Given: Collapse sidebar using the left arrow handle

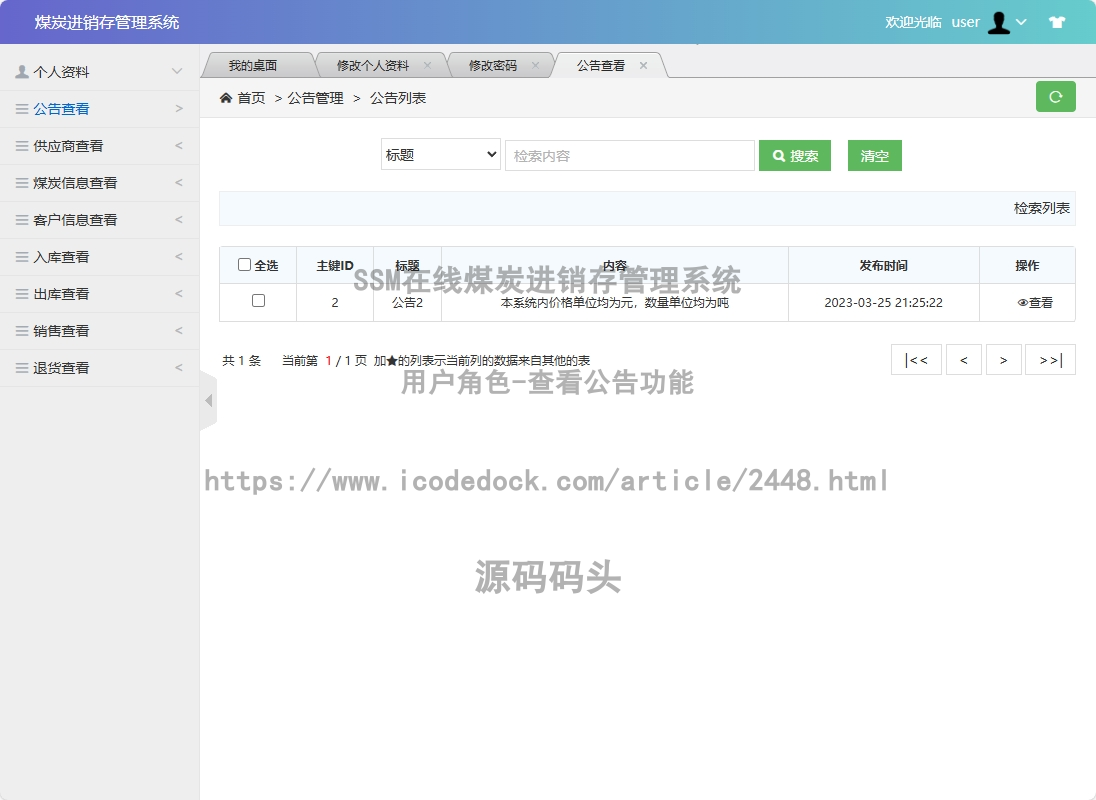Looking at the screenshot, I should 208,400.
